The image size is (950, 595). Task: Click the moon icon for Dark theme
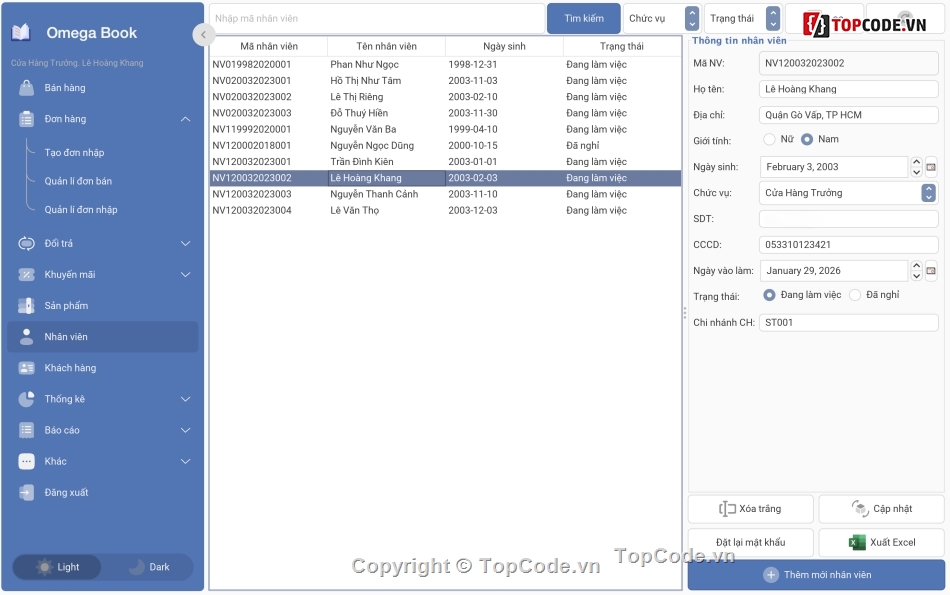click(138, 567)
